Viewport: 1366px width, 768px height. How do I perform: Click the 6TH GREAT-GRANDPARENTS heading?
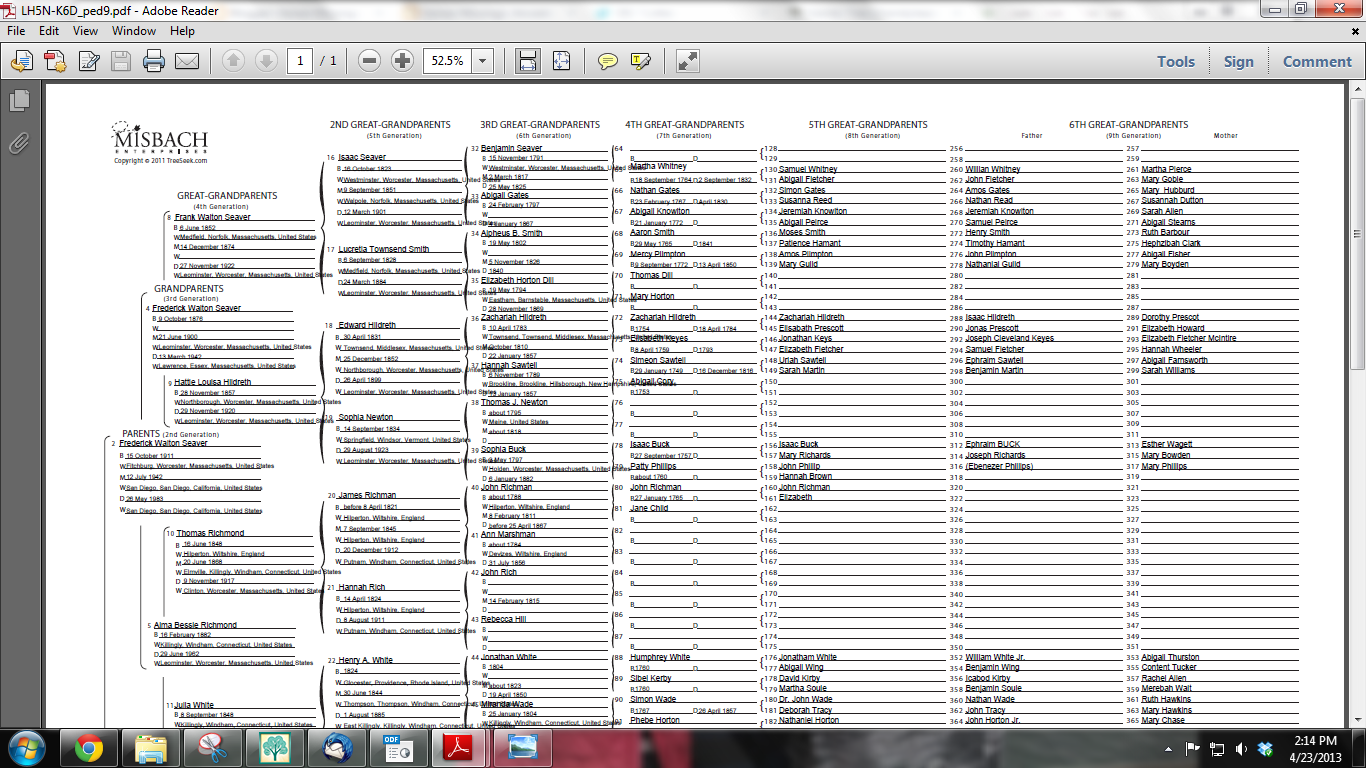pos(1128,125)
